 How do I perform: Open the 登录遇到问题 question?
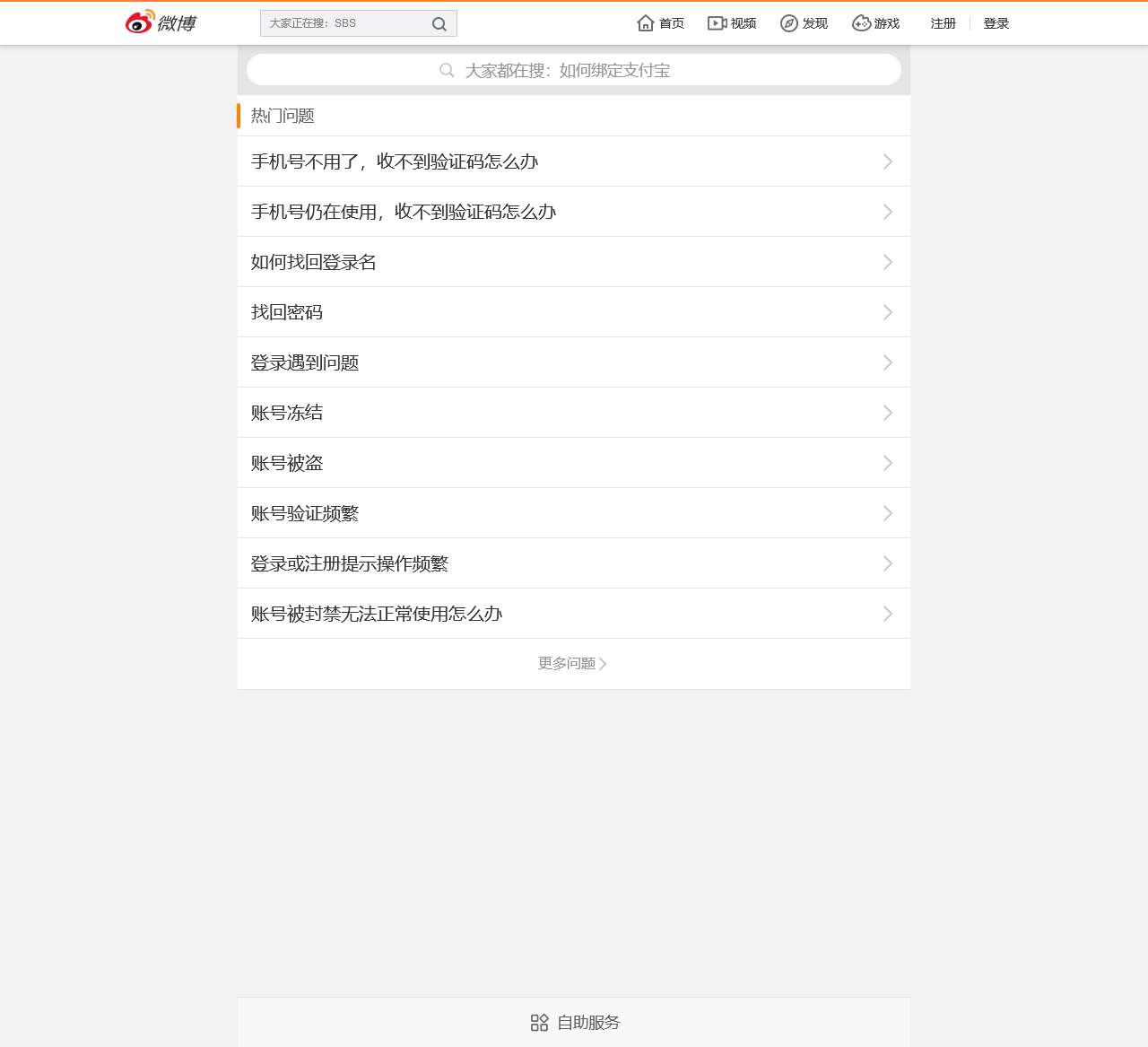pyautogui.click(x=574, y=362)
